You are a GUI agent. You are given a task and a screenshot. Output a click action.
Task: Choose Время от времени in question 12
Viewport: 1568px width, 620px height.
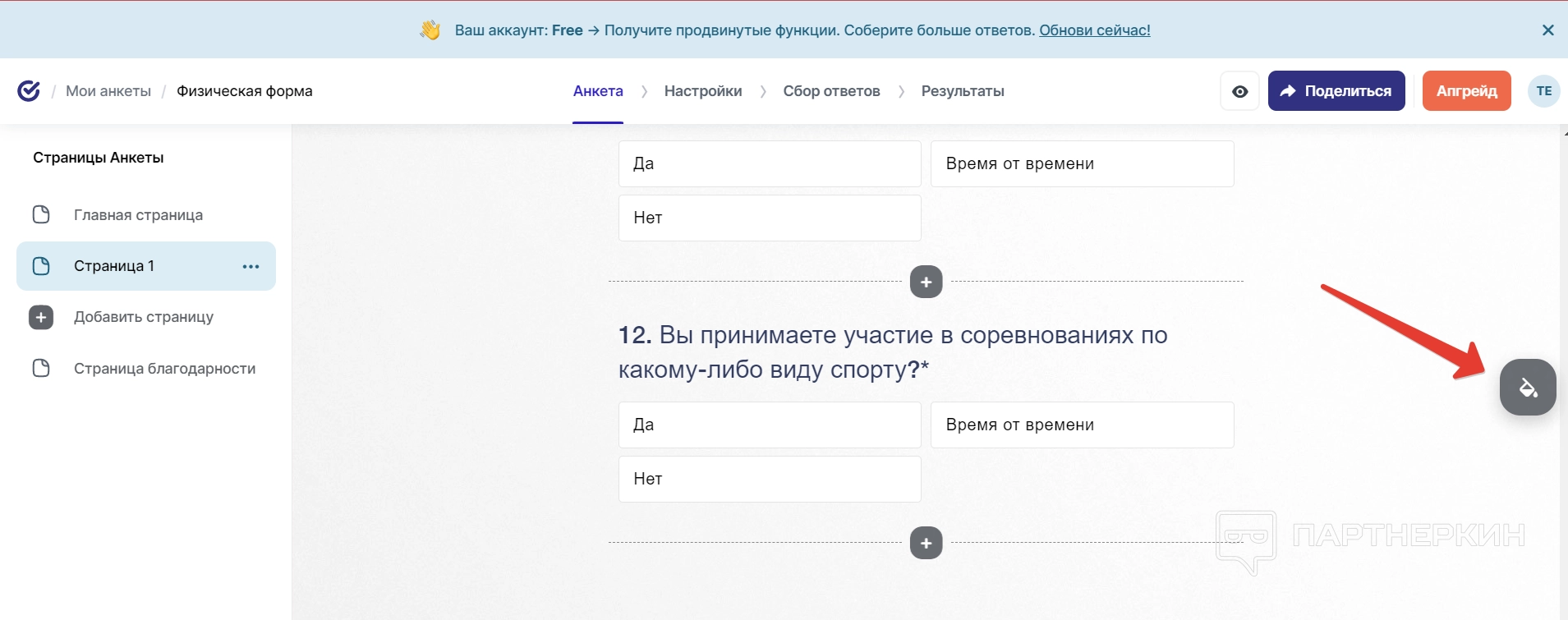click(x=1081, y=425)
